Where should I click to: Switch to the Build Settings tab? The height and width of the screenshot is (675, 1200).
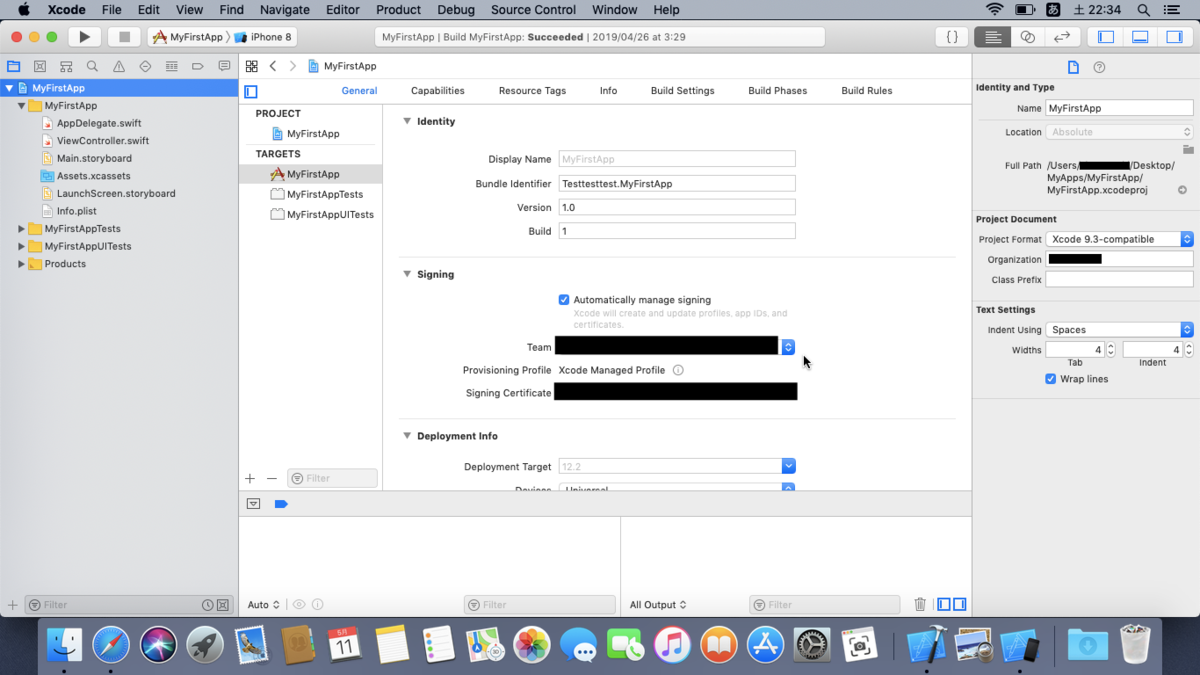683,91
